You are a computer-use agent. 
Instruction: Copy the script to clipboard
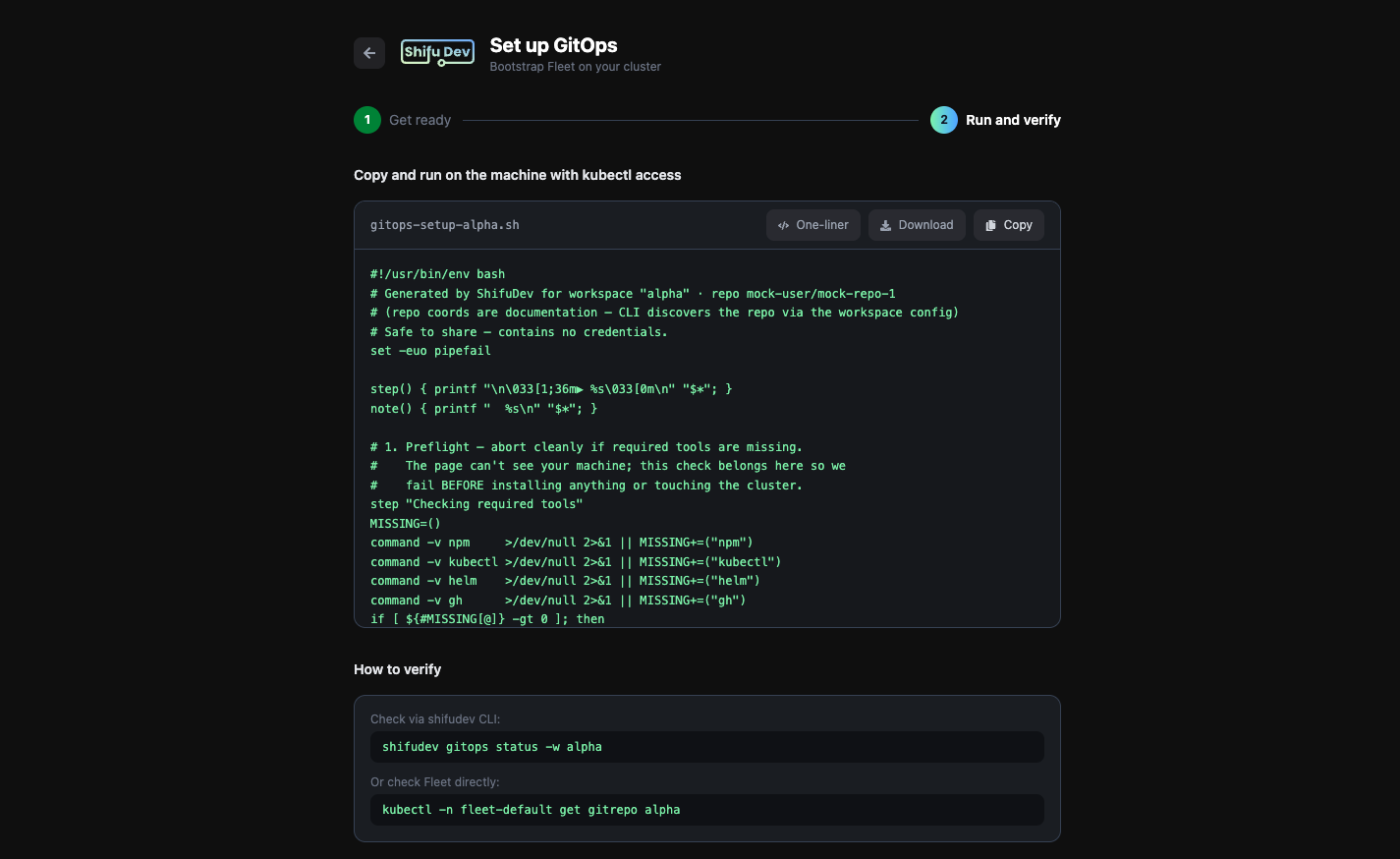(x=1009, y=225)
